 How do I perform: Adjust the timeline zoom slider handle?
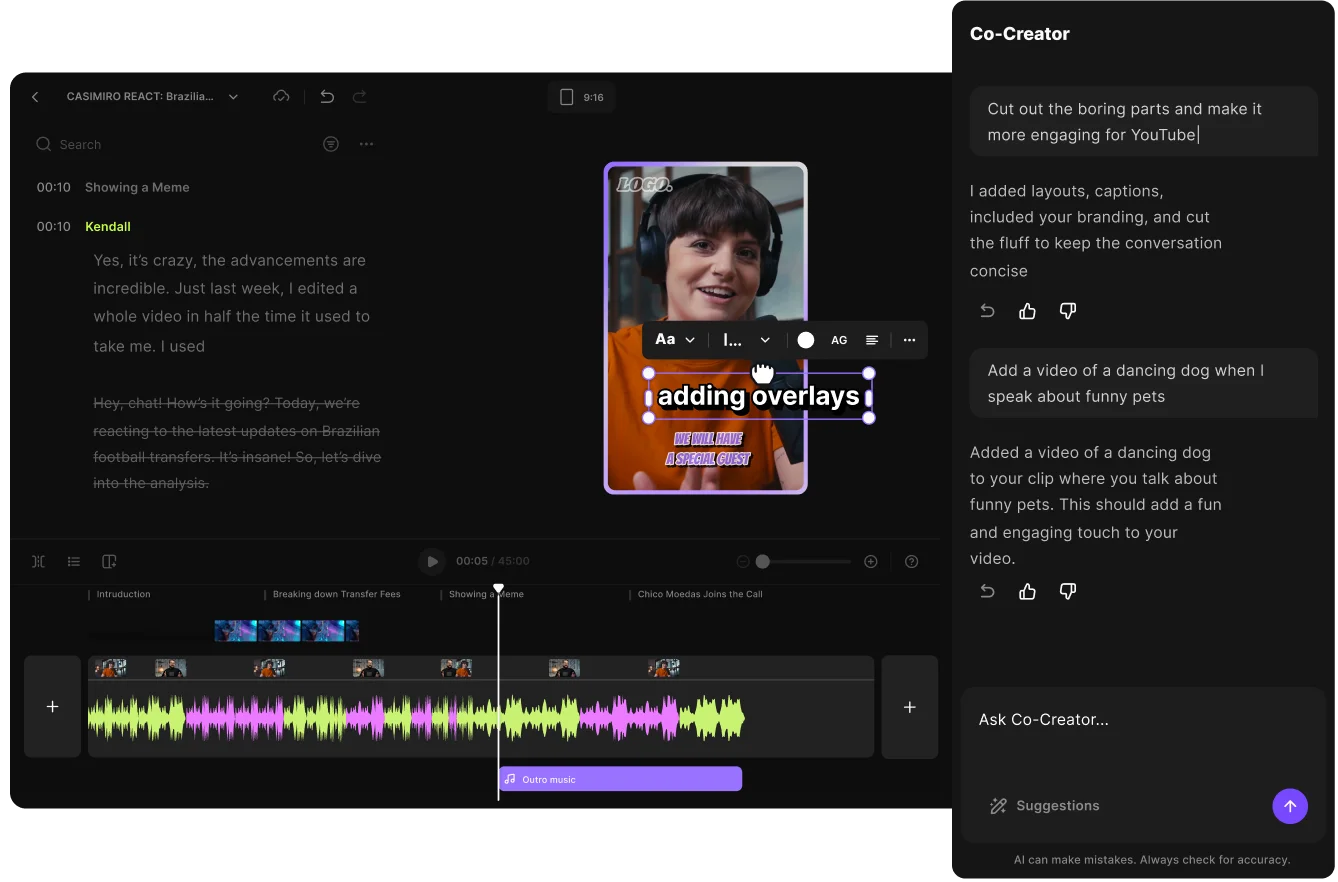point(763,561)
